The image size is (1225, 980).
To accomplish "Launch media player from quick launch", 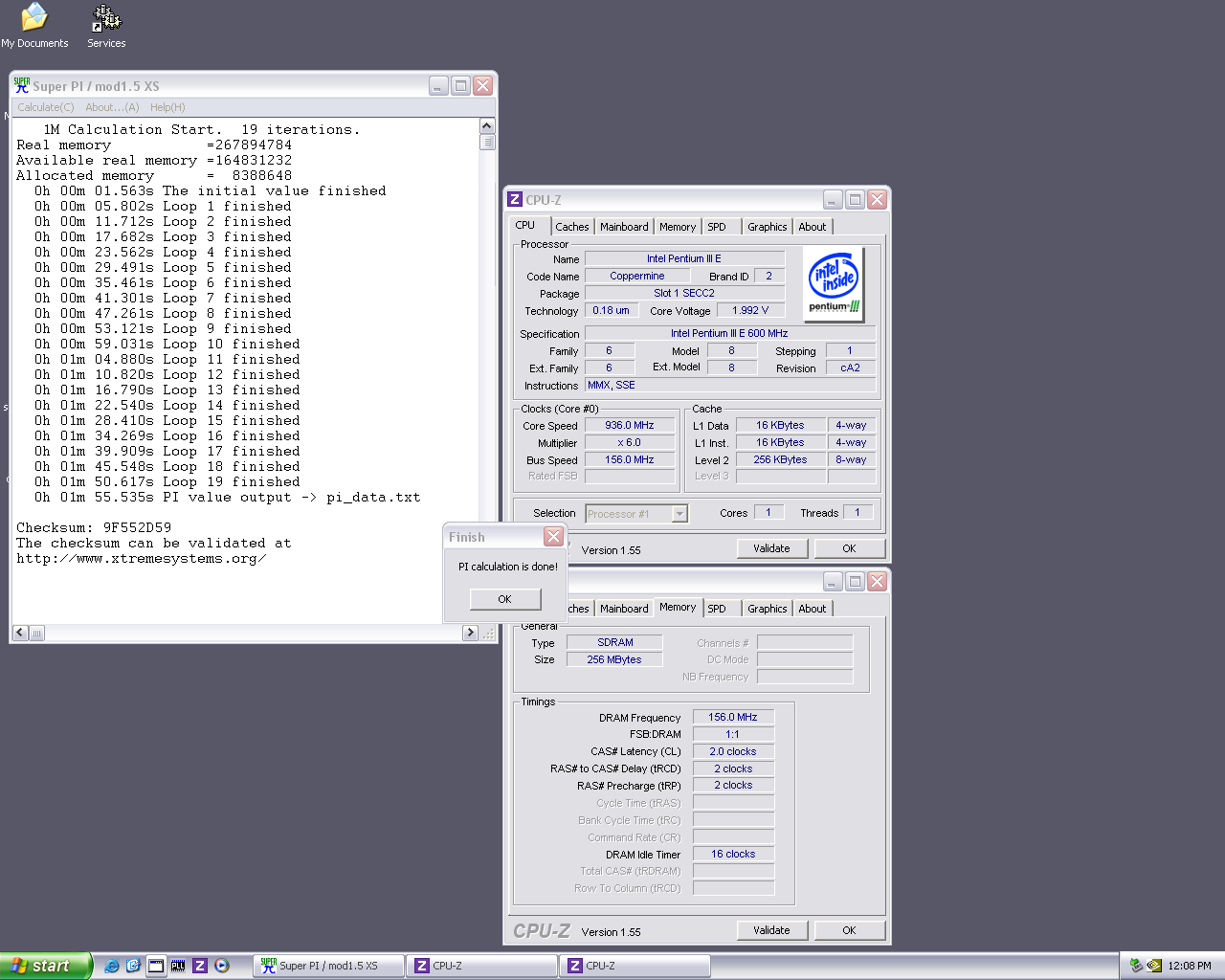I will point(222,966).
